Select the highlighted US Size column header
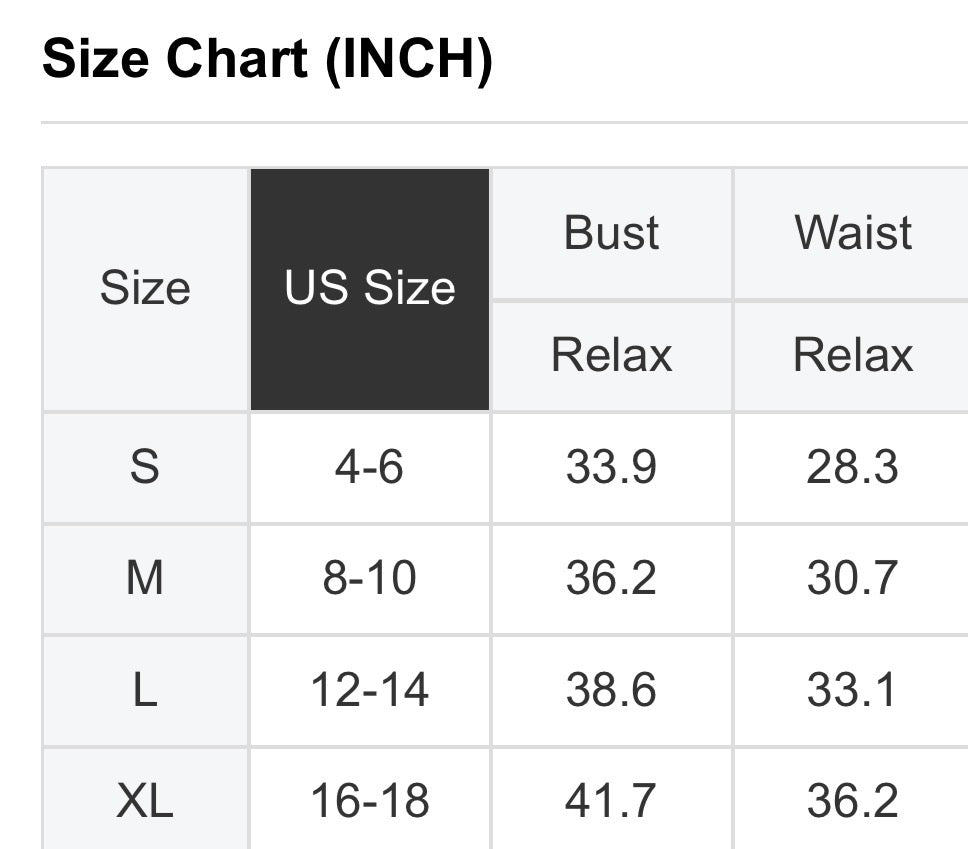The height and width of the screenshot is (849, 968). pyautogui.click(x=370, y=289)
